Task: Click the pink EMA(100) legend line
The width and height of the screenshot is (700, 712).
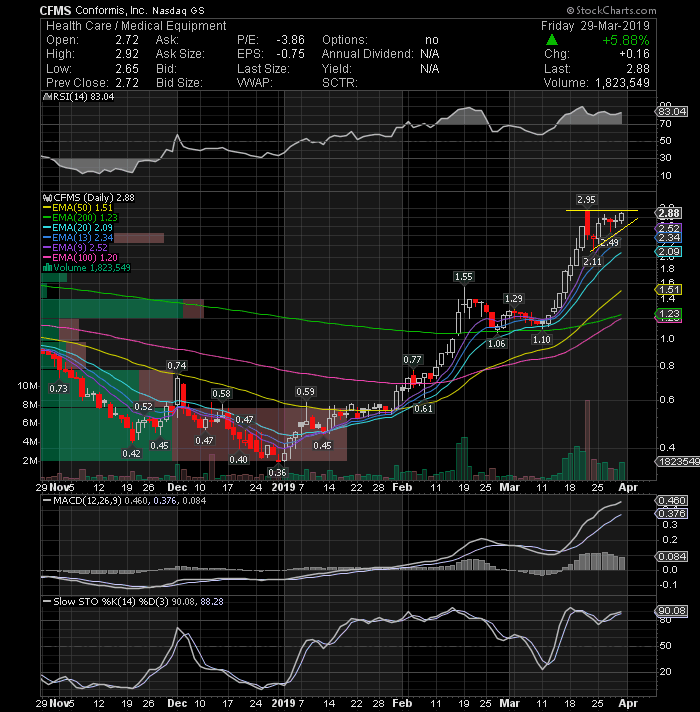Action: (x=47, y=257)
